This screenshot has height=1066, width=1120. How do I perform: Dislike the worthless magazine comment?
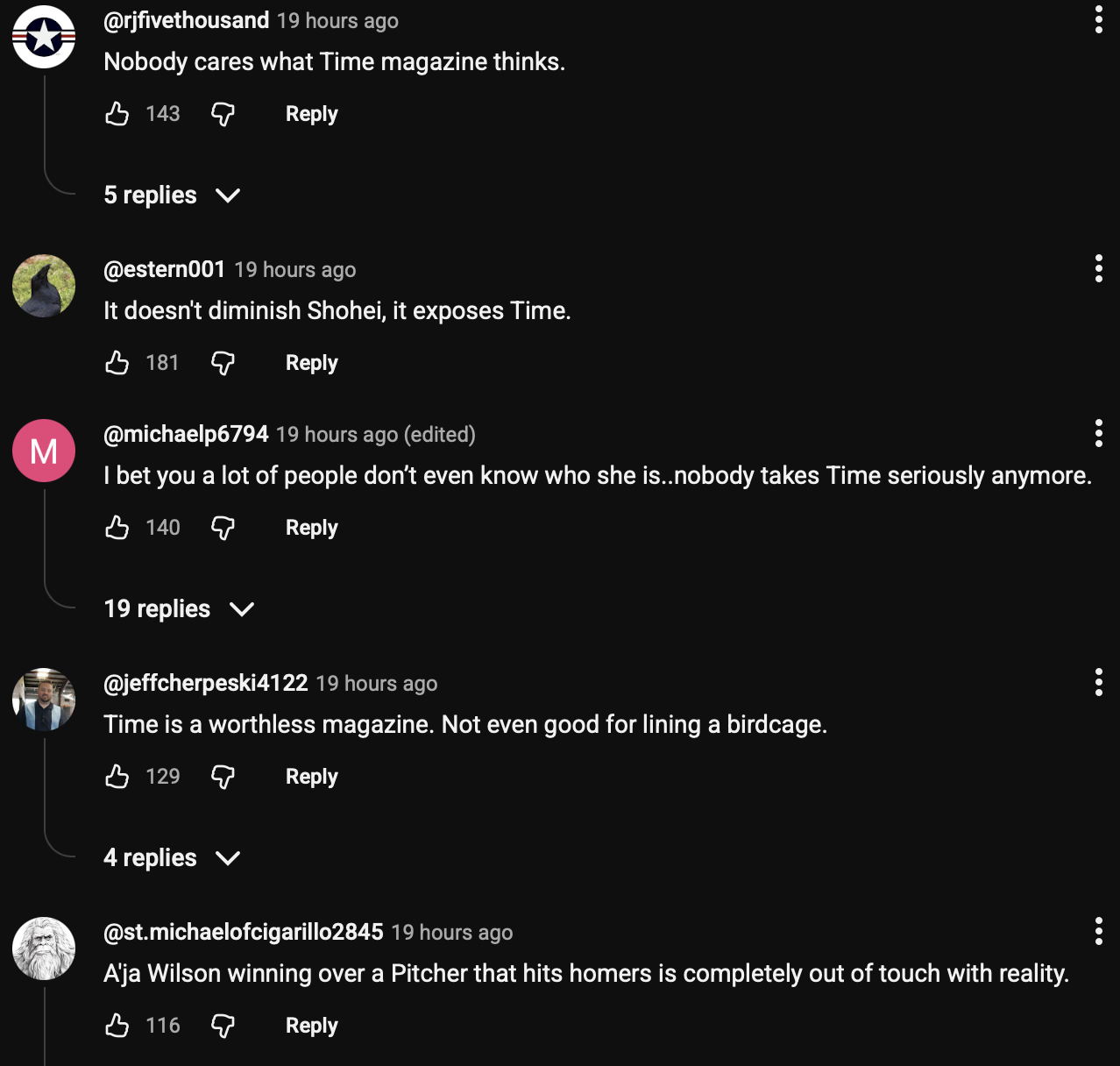(x=223, y=777)
